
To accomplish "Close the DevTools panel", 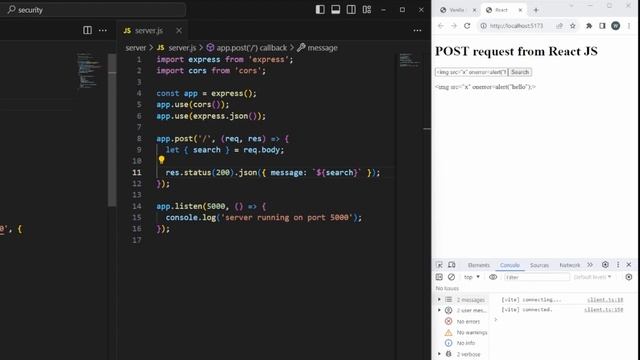I will (x=629, y=265).
